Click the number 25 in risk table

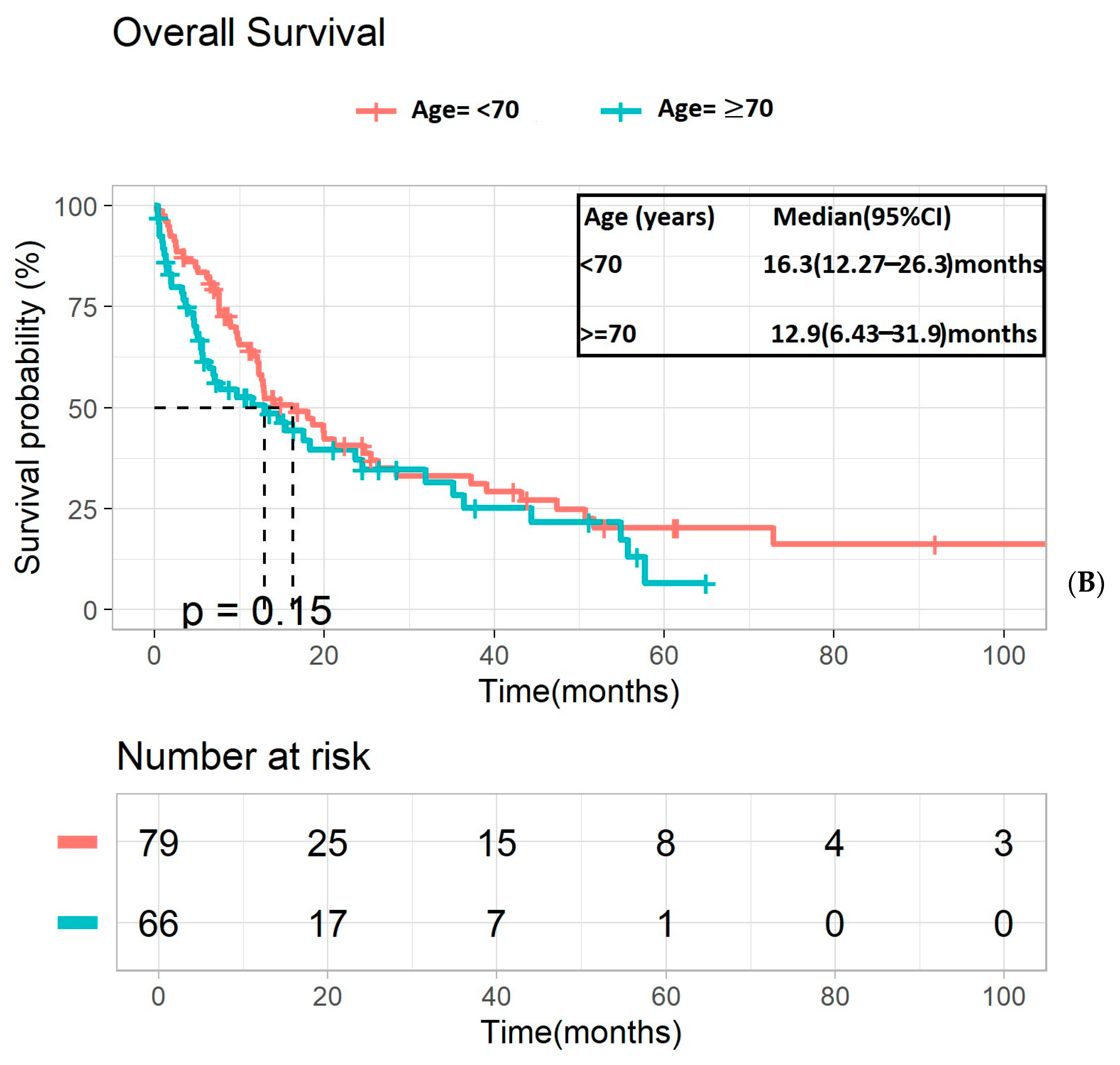point(327,843)
